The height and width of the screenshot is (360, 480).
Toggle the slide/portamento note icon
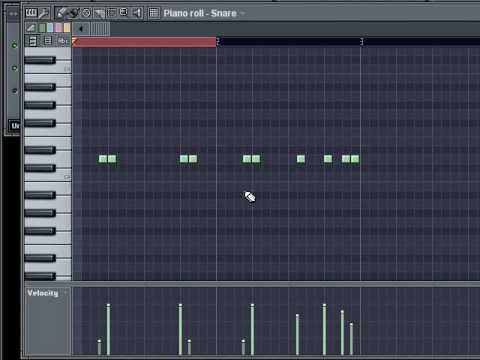coord(31,28)
